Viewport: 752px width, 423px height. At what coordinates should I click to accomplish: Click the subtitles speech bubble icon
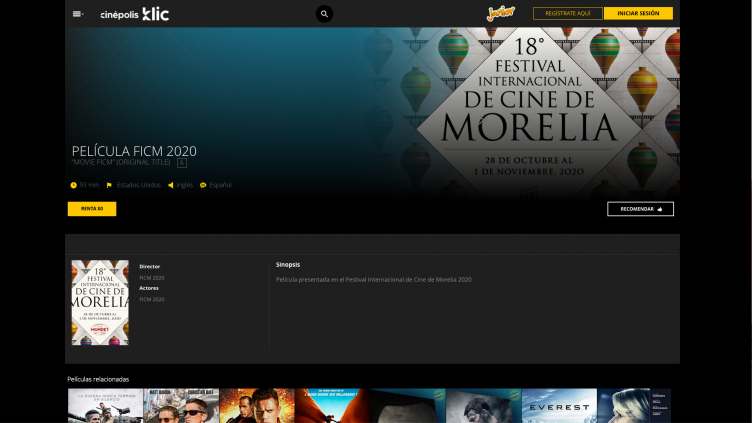(203, 185)
